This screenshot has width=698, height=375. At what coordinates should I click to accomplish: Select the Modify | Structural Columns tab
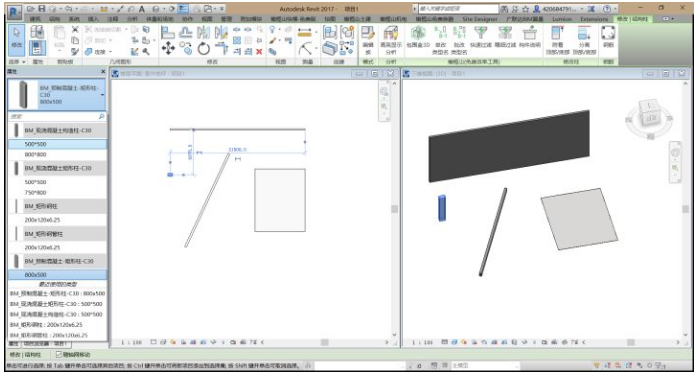(633, 19)
